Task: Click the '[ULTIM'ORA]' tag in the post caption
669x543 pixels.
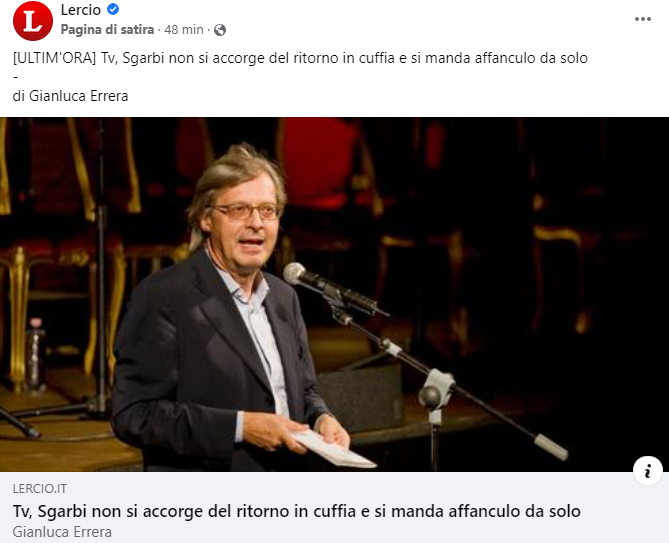Action: pos(55,58)
